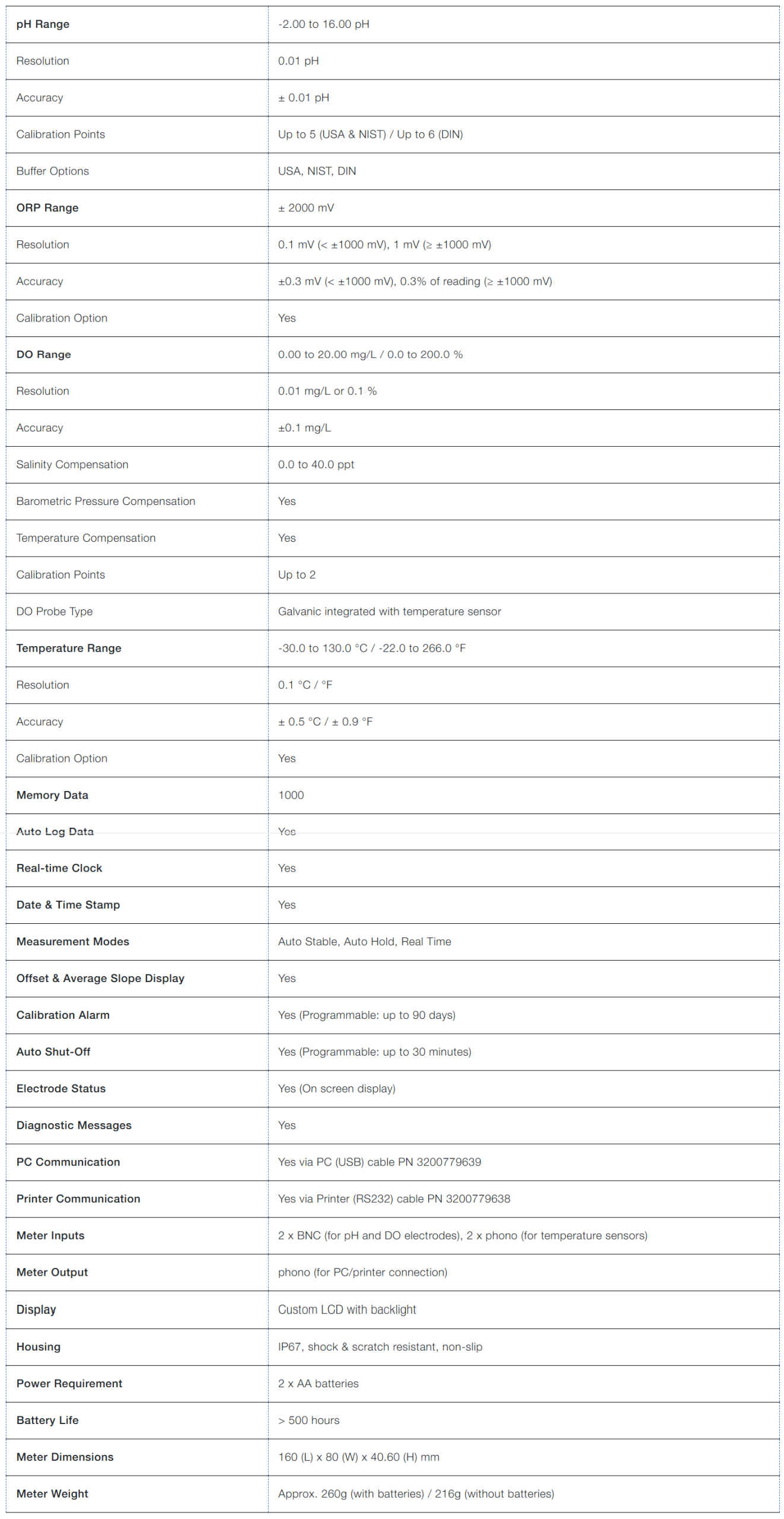Click the Memory Data value 1000
Screen dimensions: 784x1519
click(291, 795)
